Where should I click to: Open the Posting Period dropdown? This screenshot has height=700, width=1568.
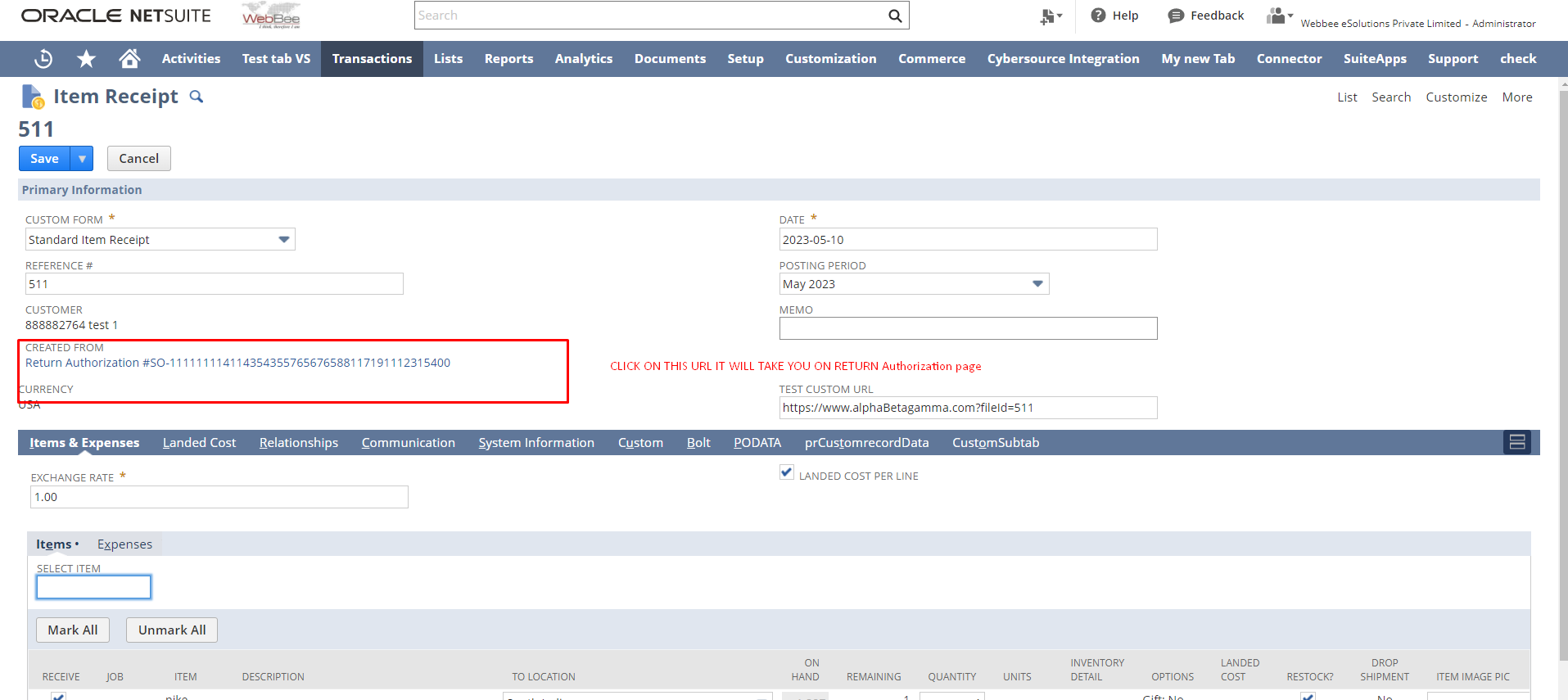1037,284
